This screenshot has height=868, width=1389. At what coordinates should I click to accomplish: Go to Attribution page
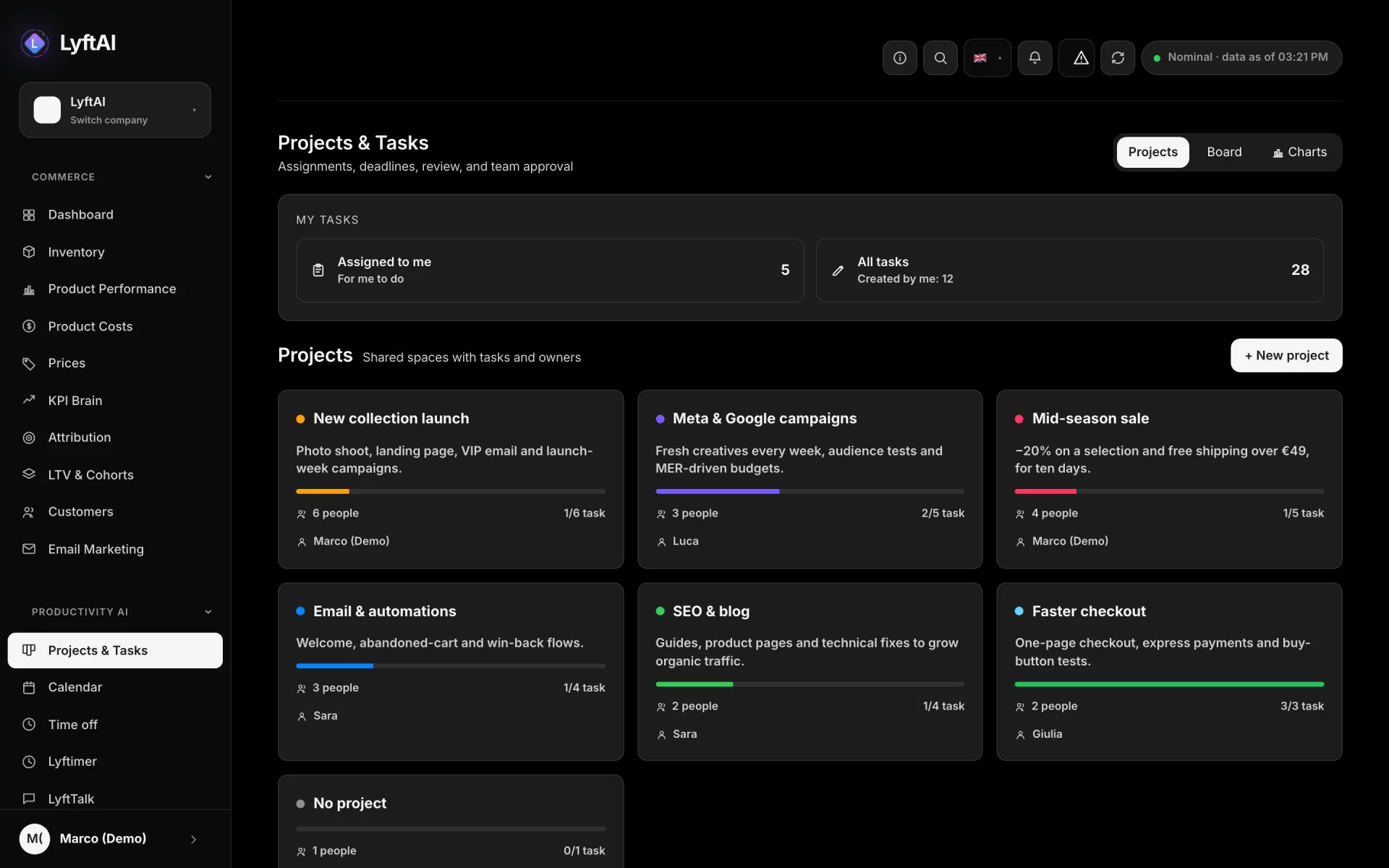115,438
